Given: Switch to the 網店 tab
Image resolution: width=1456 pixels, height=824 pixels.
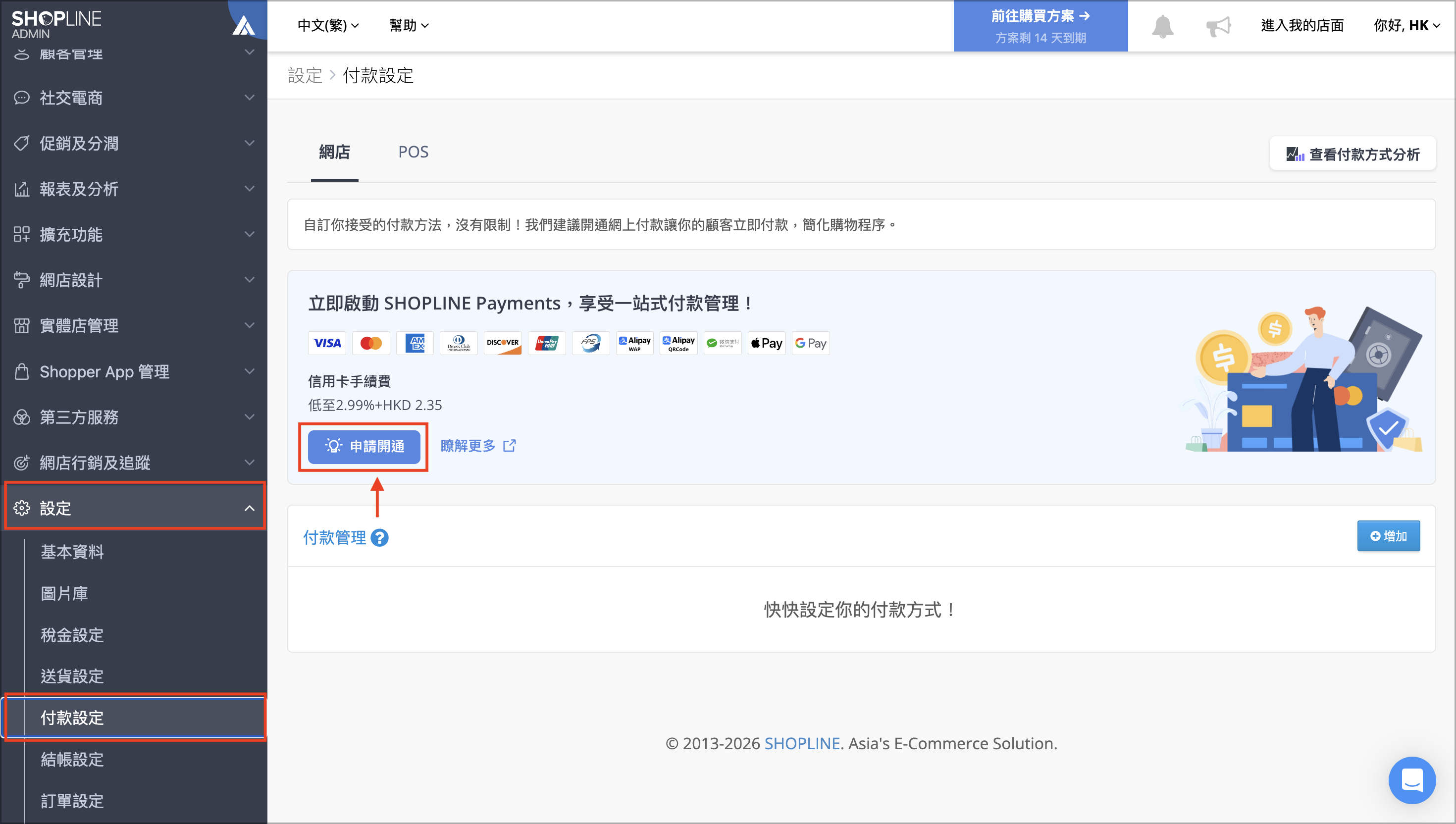Looking at the screenshot, I should [334, 152].
